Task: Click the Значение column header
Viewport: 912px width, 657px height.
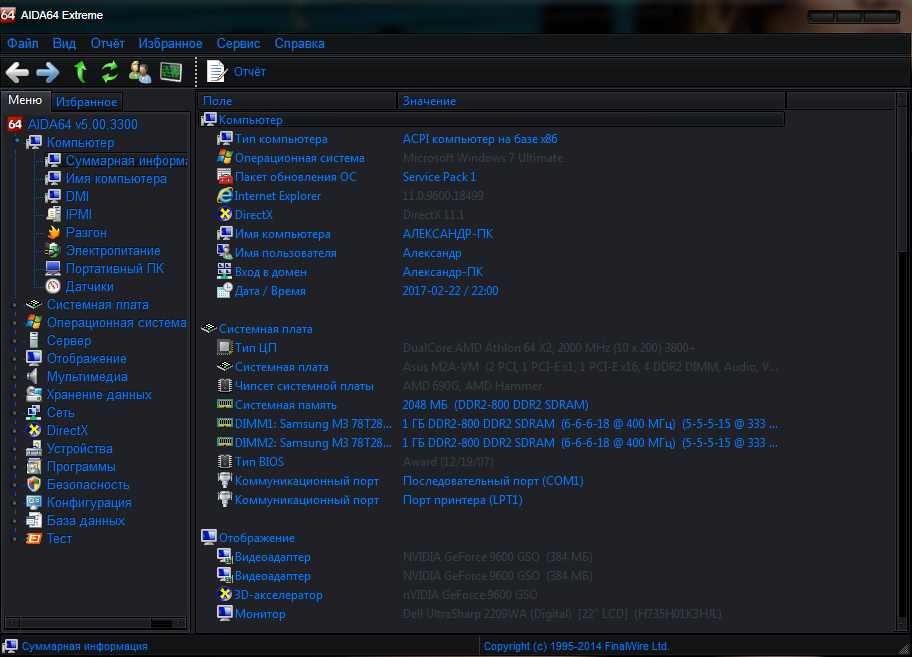Action: click(591, 101)
